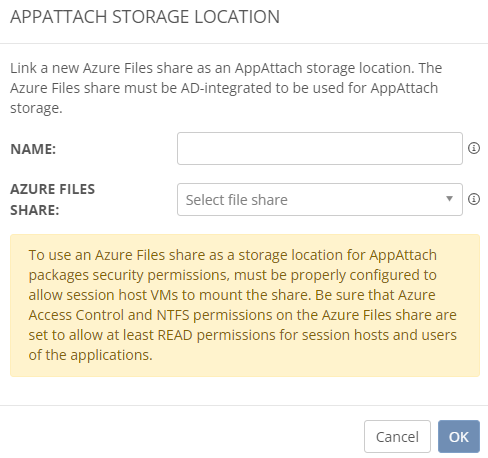This screenshot has width=488, height=458.
Task: Choose the white Cancel button
Action: [x=397, y=436]
